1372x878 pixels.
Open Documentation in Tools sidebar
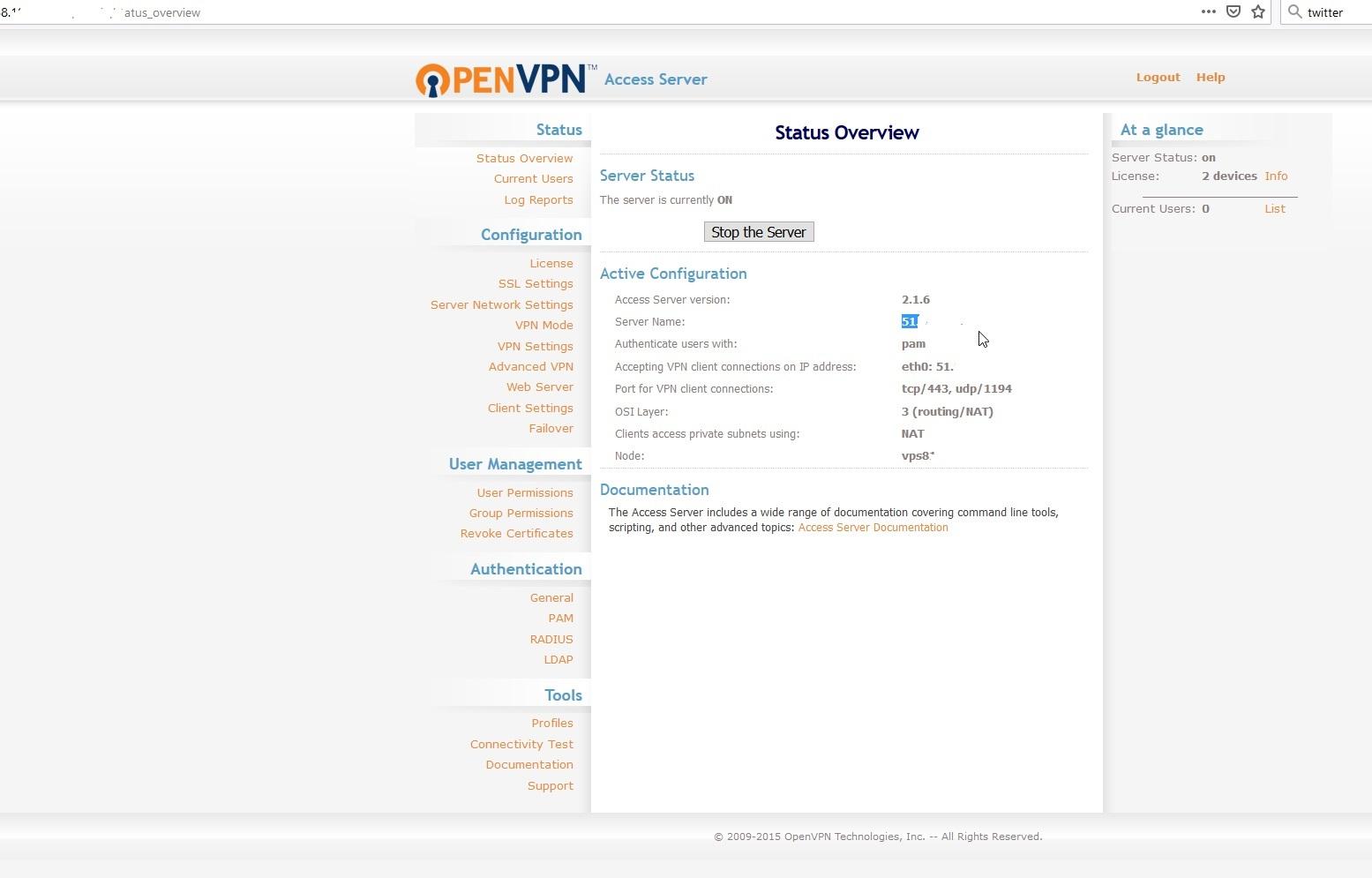(x=529, y=764)
